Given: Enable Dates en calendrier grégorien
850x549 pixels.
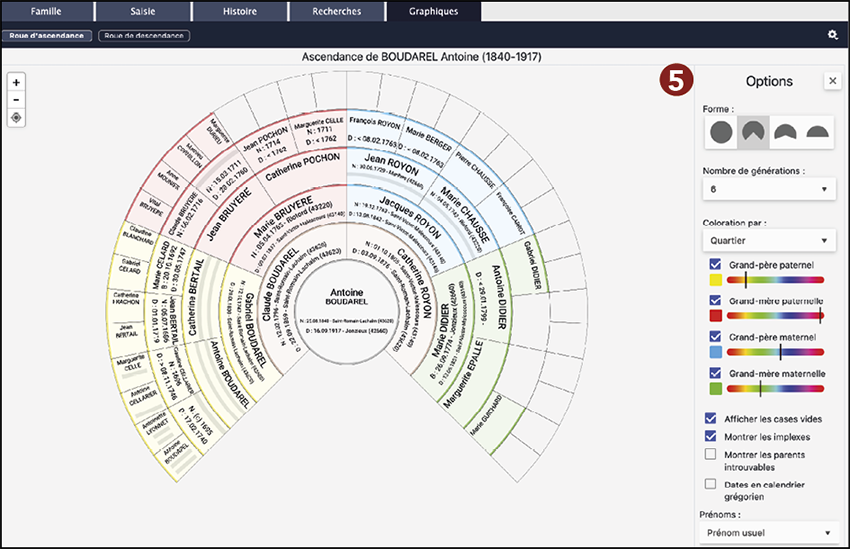Looking at the screenshot, I should click(x=711, y=483).
